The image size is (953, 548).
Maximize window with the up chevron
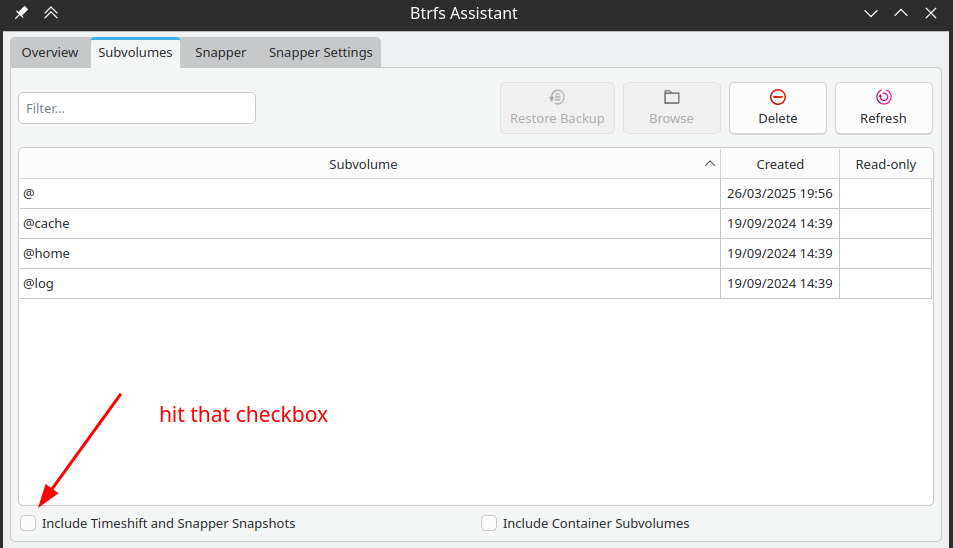click(901, 13)
